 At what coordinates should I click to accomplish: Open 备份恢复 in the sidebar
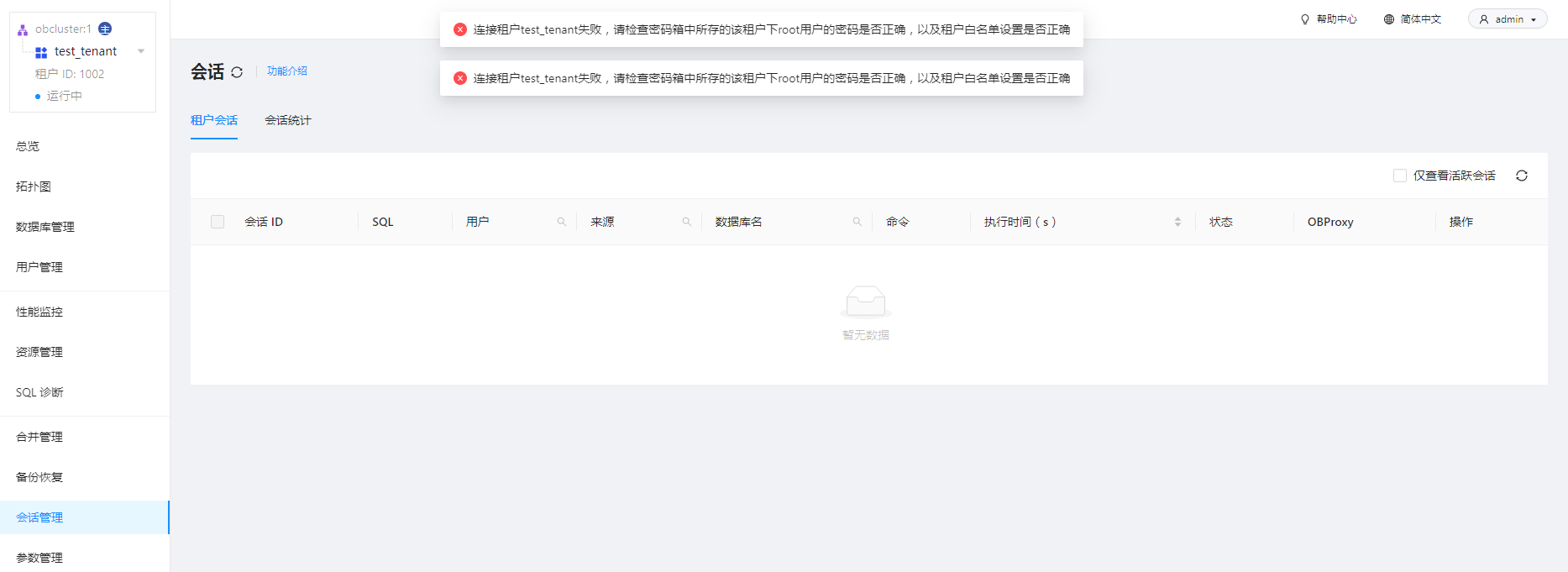click(39, 477)
